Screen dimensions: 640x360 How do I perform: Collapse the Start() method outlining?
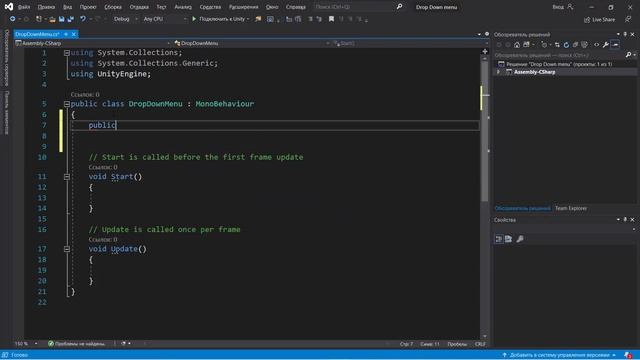pos(67,177)
